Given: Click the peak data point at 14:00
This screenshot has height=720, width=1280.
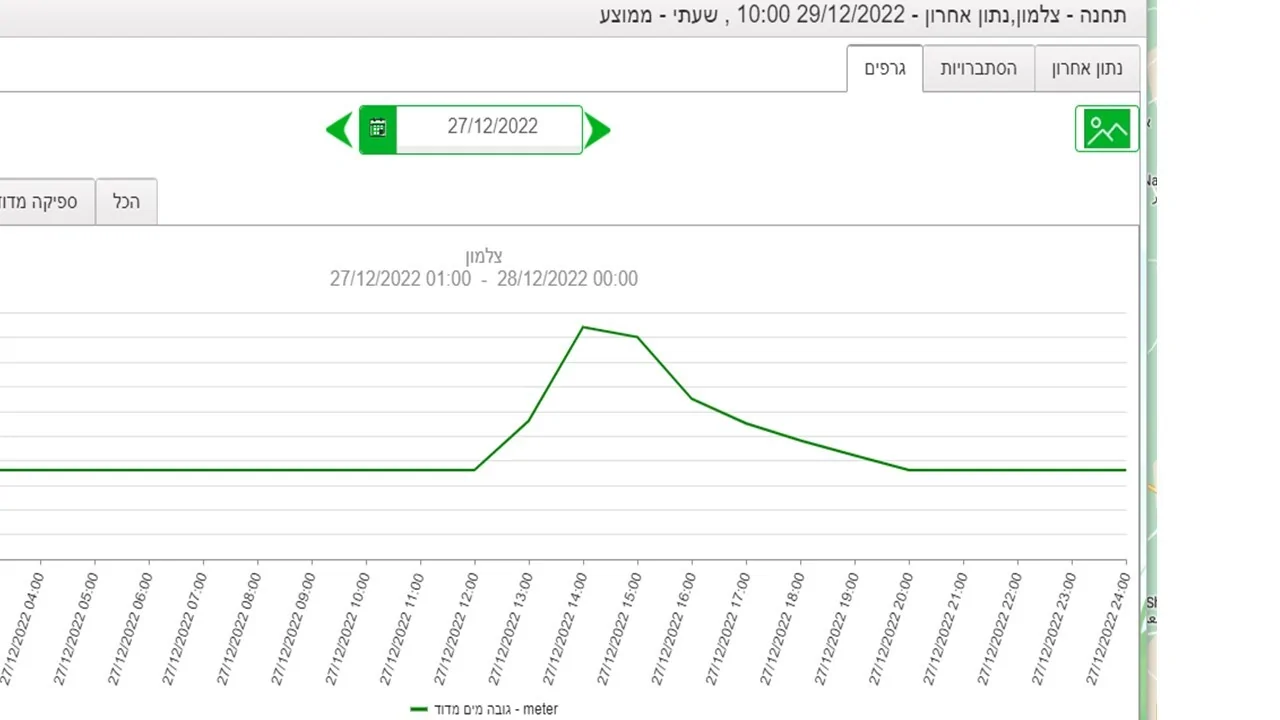Looking at the screenshot, I should (x=583, y=327).
